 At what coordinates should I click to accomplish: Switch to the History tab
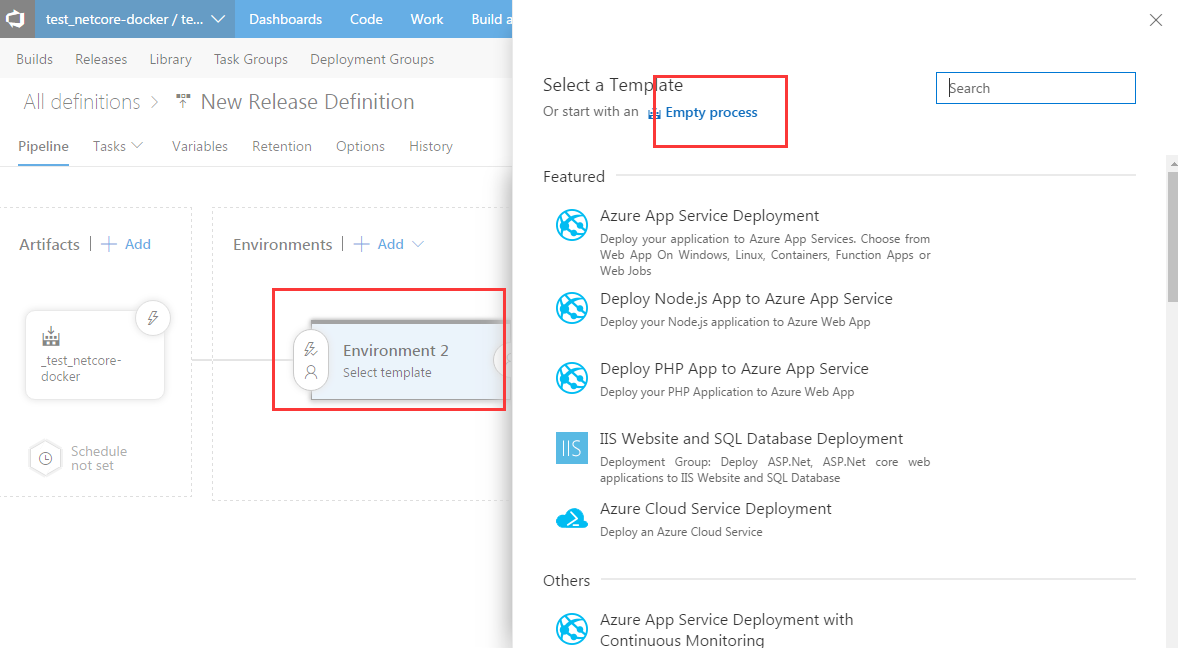tap(430, 146)
